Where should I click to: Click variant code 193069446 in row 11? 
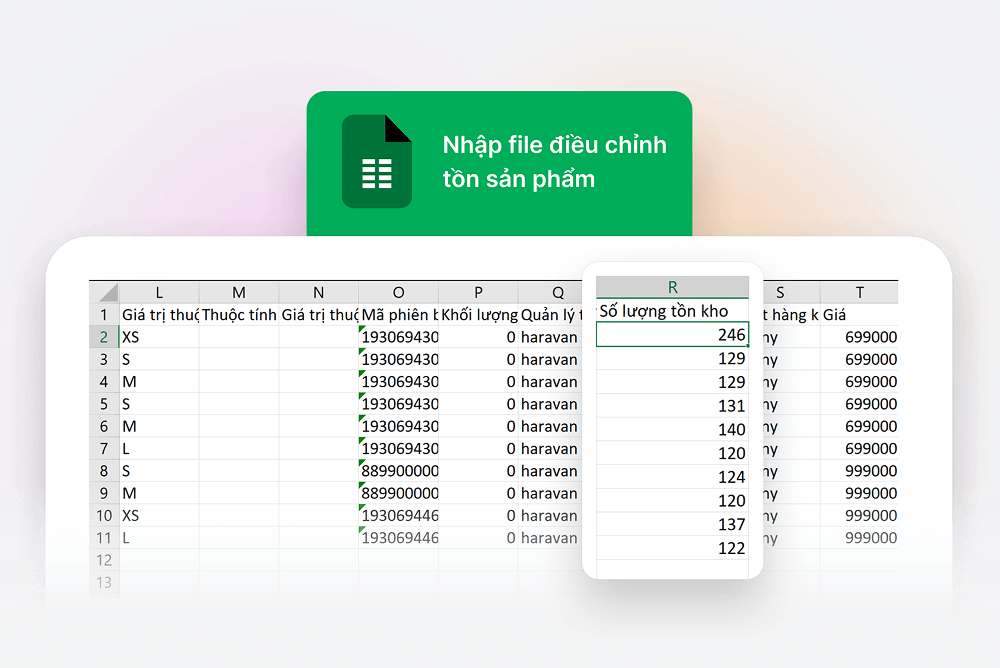click(398, 538)
